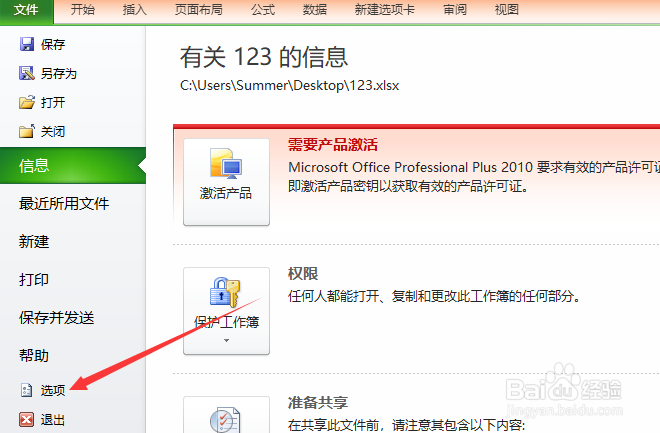Click the 需要产品激活 heading
The width and height of the screenshot is (660, 433).
point(333,145)
